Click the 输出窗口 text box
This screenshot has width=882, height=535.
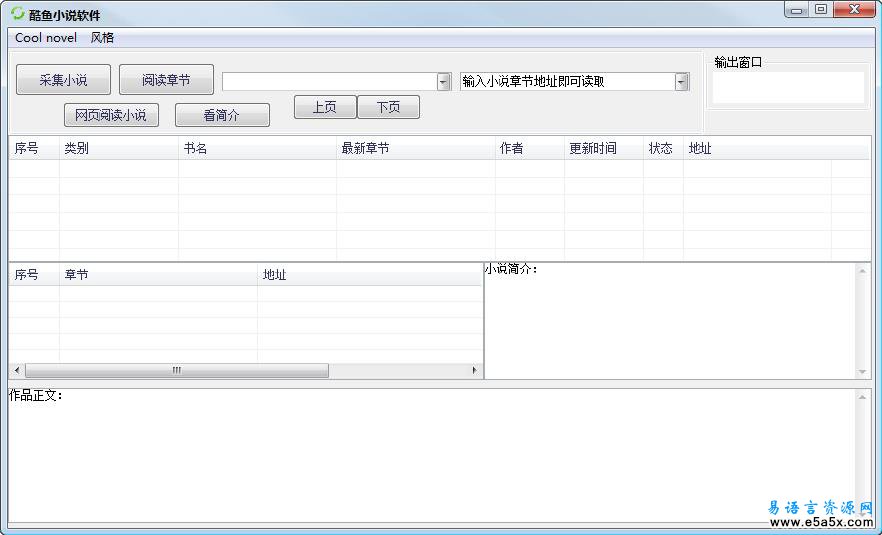coord(788,87)
